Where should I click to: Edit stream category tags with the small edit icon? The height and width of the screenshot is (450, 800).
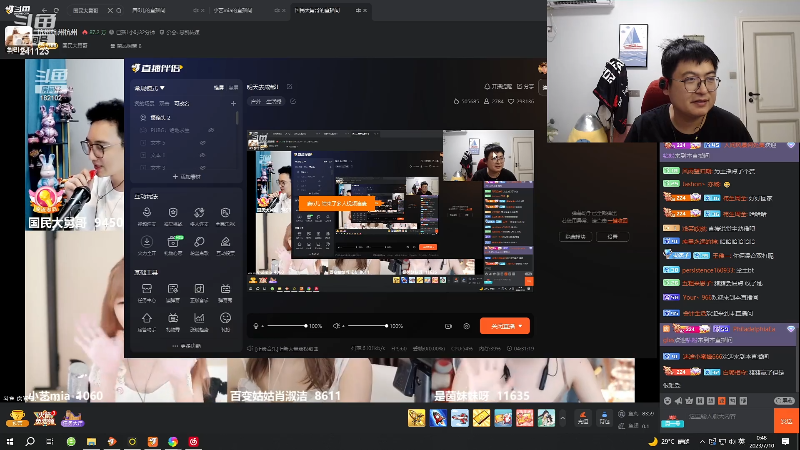point(293,102)
